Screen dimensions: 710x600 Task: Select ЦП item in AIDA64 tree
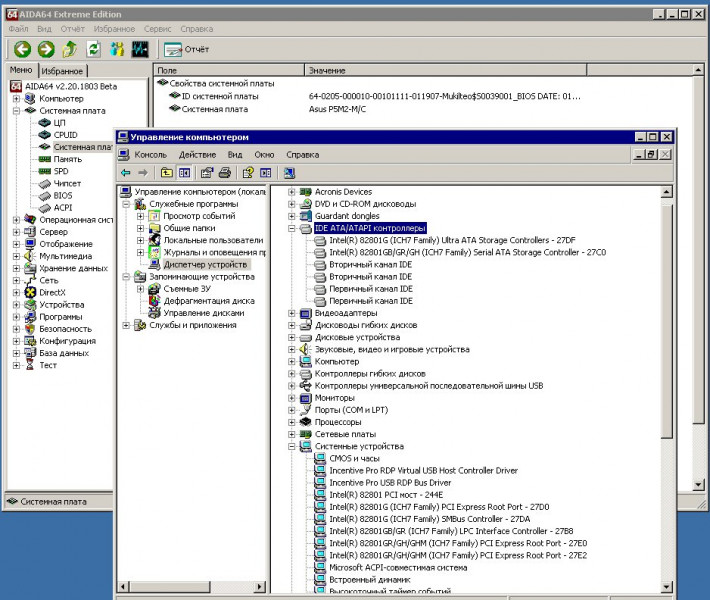pyautogui.click(x=59, y=123)
